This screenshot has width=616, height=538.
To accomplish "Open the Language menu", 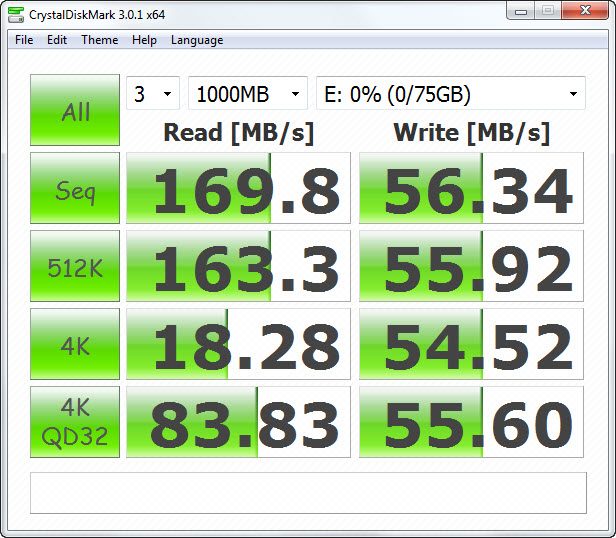I will point(197,40).
